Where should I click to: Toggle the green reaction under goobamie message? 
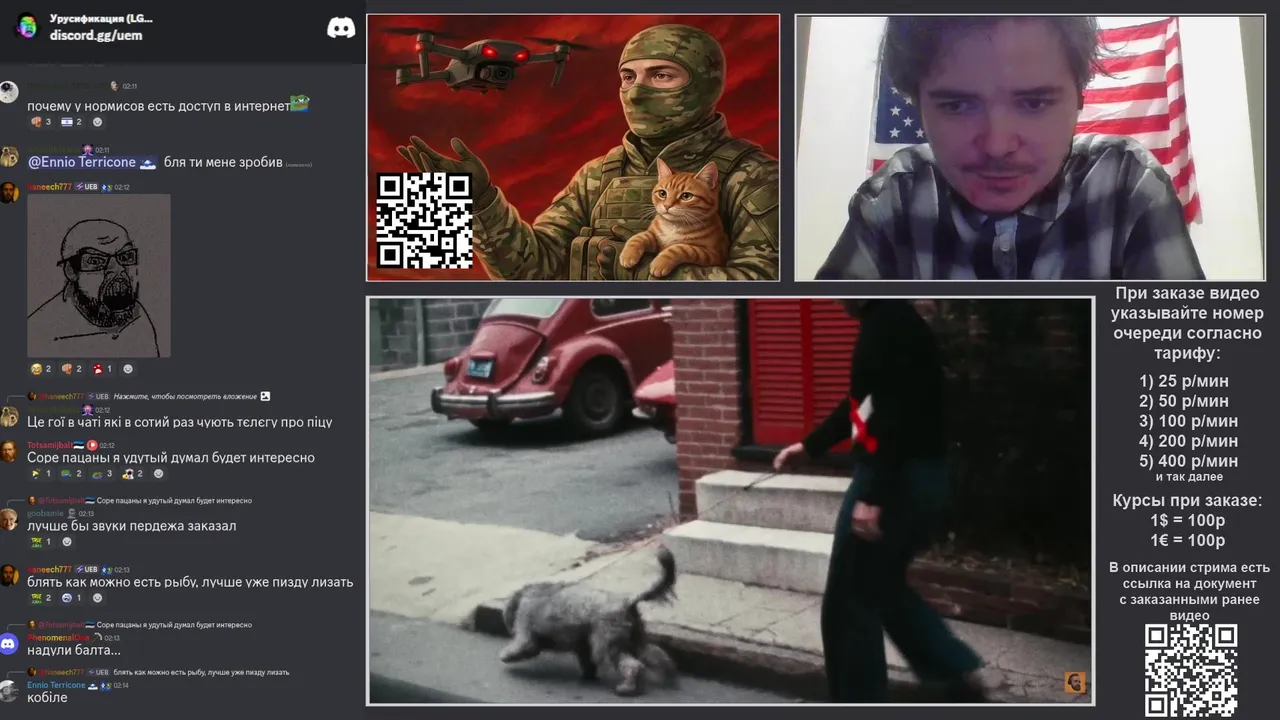[x=41, y=542]
